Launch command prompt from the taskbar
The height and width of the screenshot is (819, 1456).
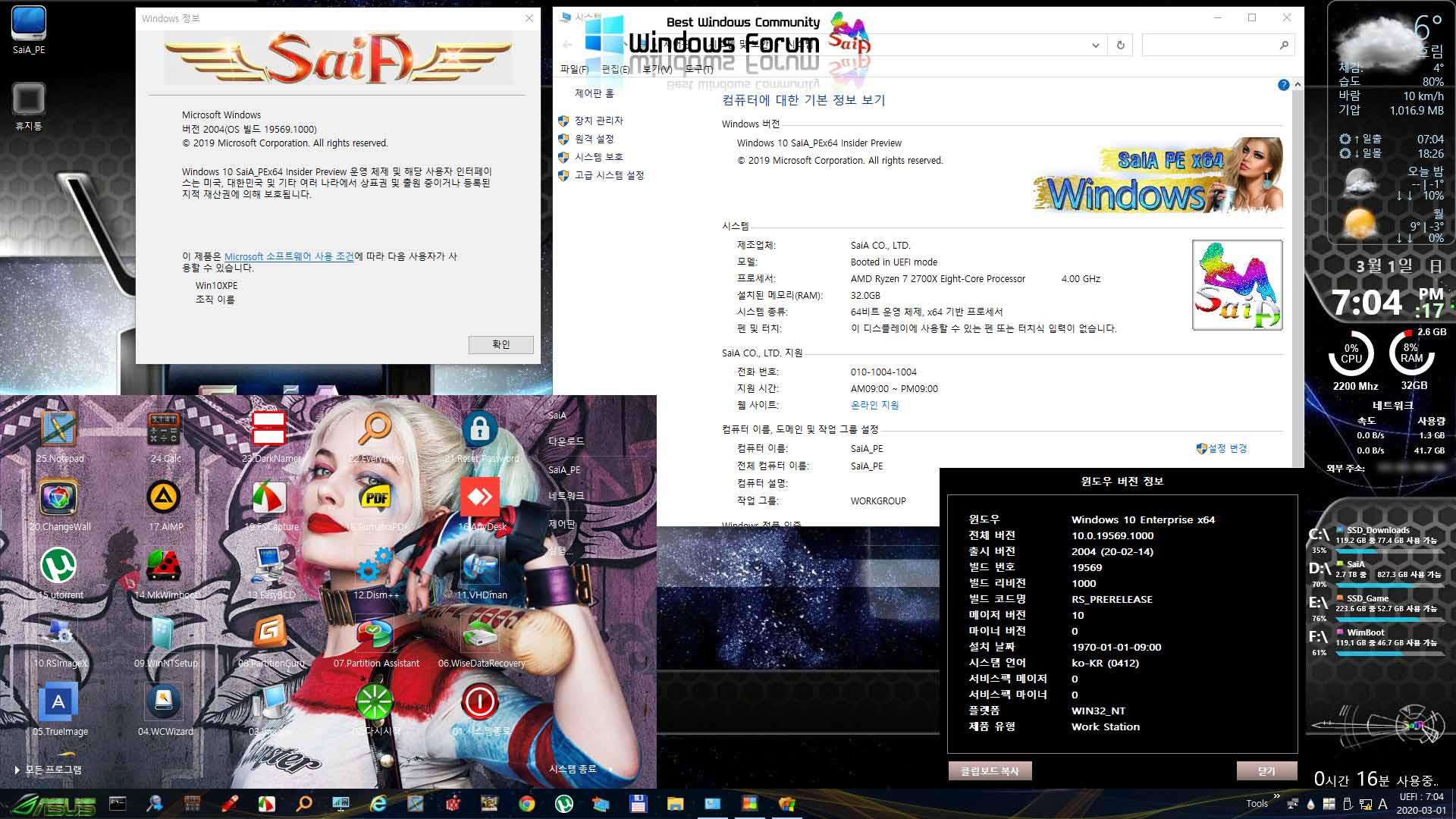pos(118,804)
